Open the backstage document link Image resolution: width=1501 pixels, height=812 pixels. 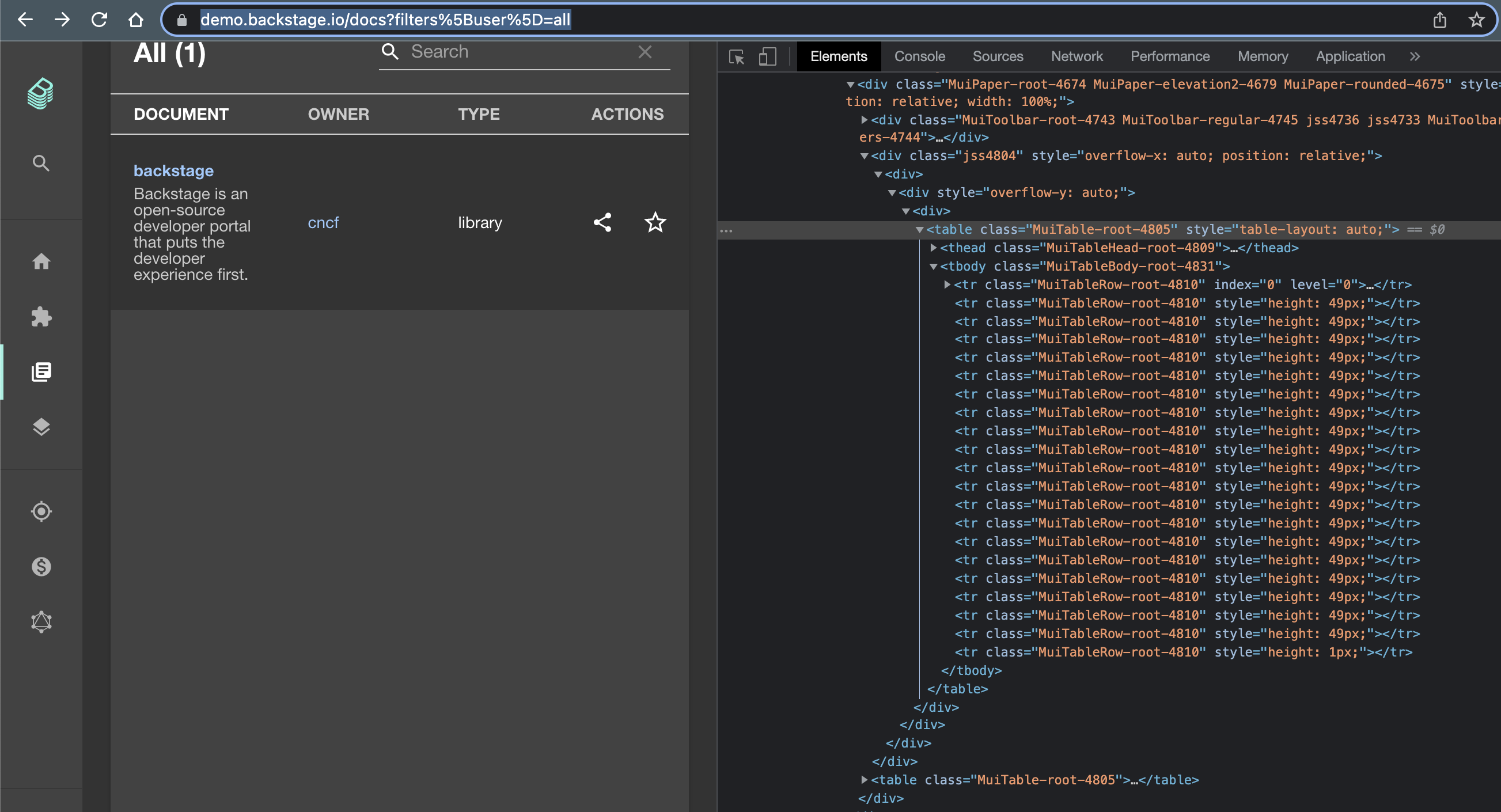click(x=173, y=170)
